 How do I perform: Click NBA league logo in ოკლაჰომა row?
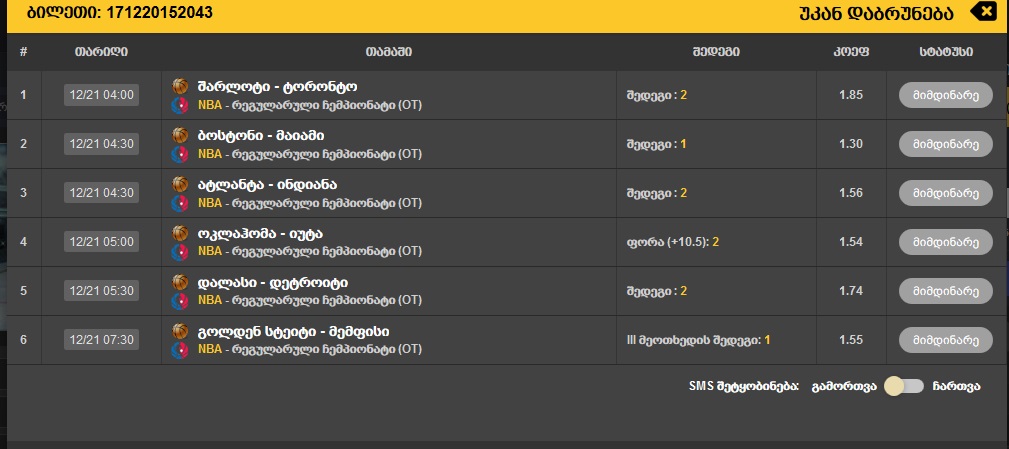(180, 252)
